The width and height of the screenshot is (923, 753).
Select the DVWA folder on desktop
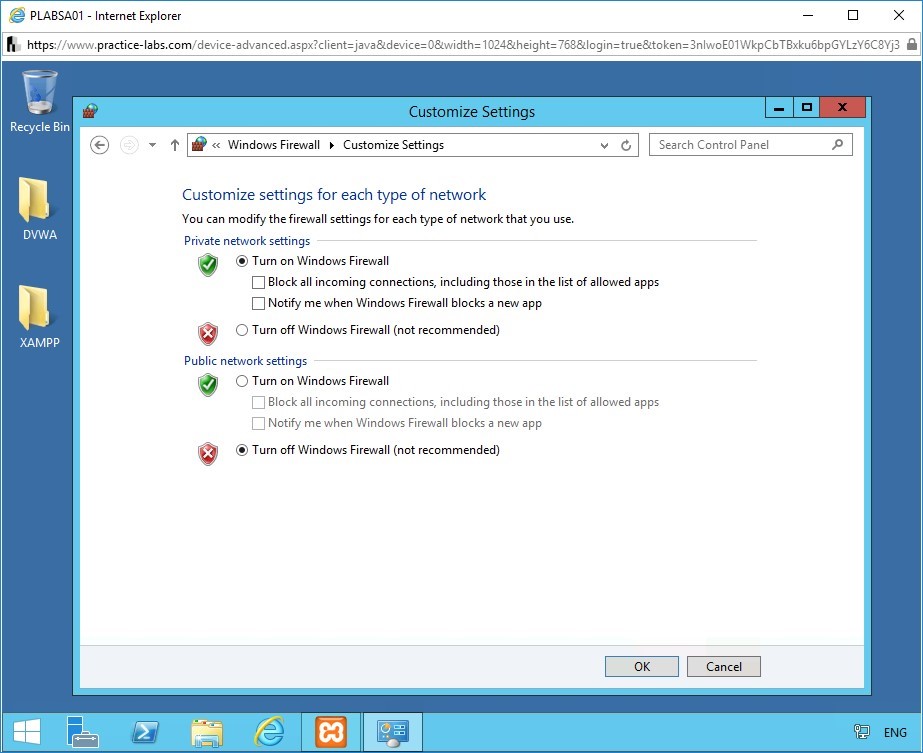click(x=39, y=209)
